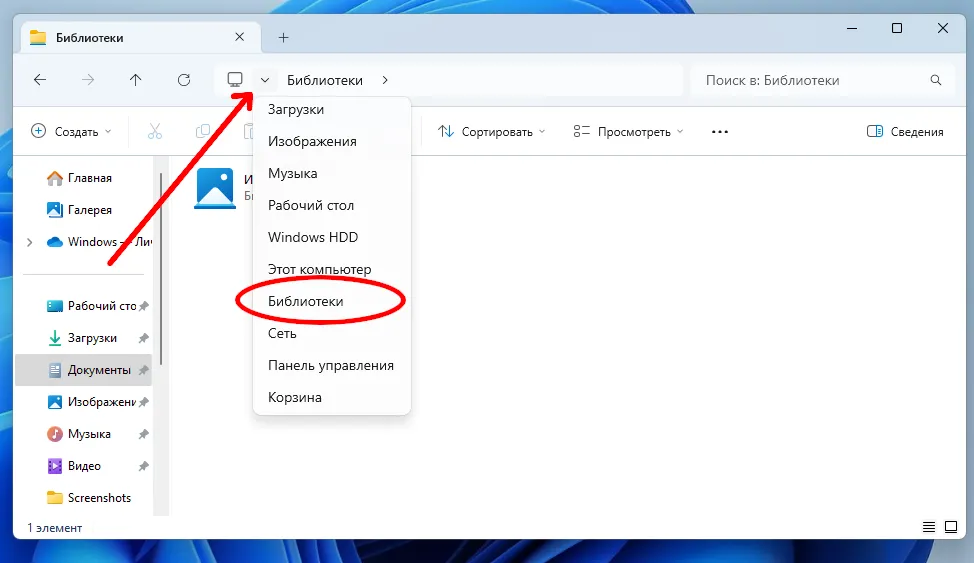The image size is (974, 563).
Task: Choose Библиотеки in the dropdown list
Action: [332, 301]
